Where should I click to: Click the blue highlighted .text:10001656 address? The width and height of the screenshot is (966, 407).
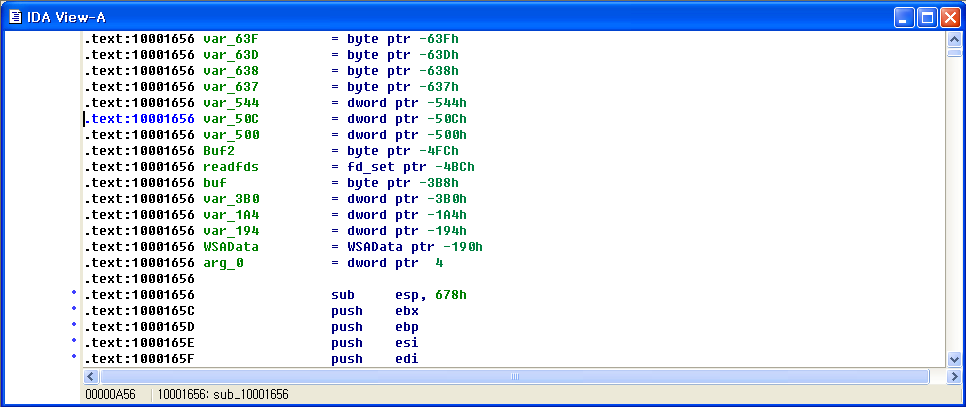click(x=140, y=119)
